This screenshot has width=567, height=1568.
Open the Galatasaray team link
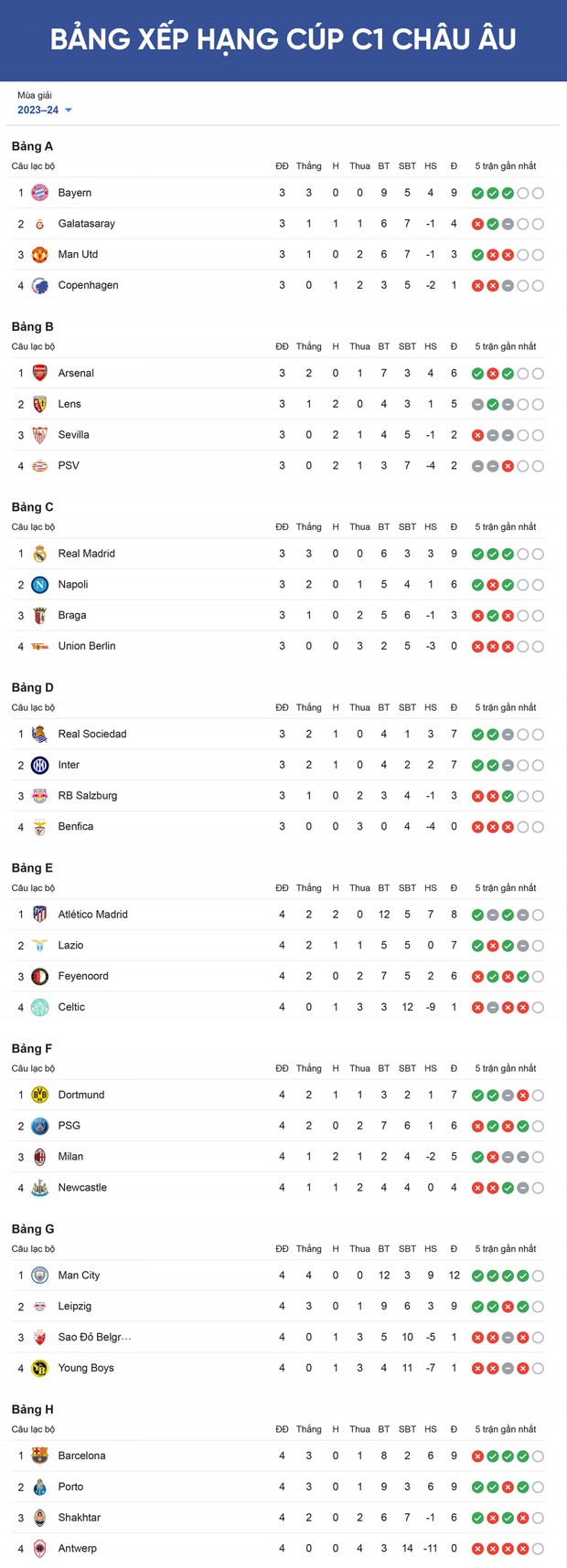(87, 224)
